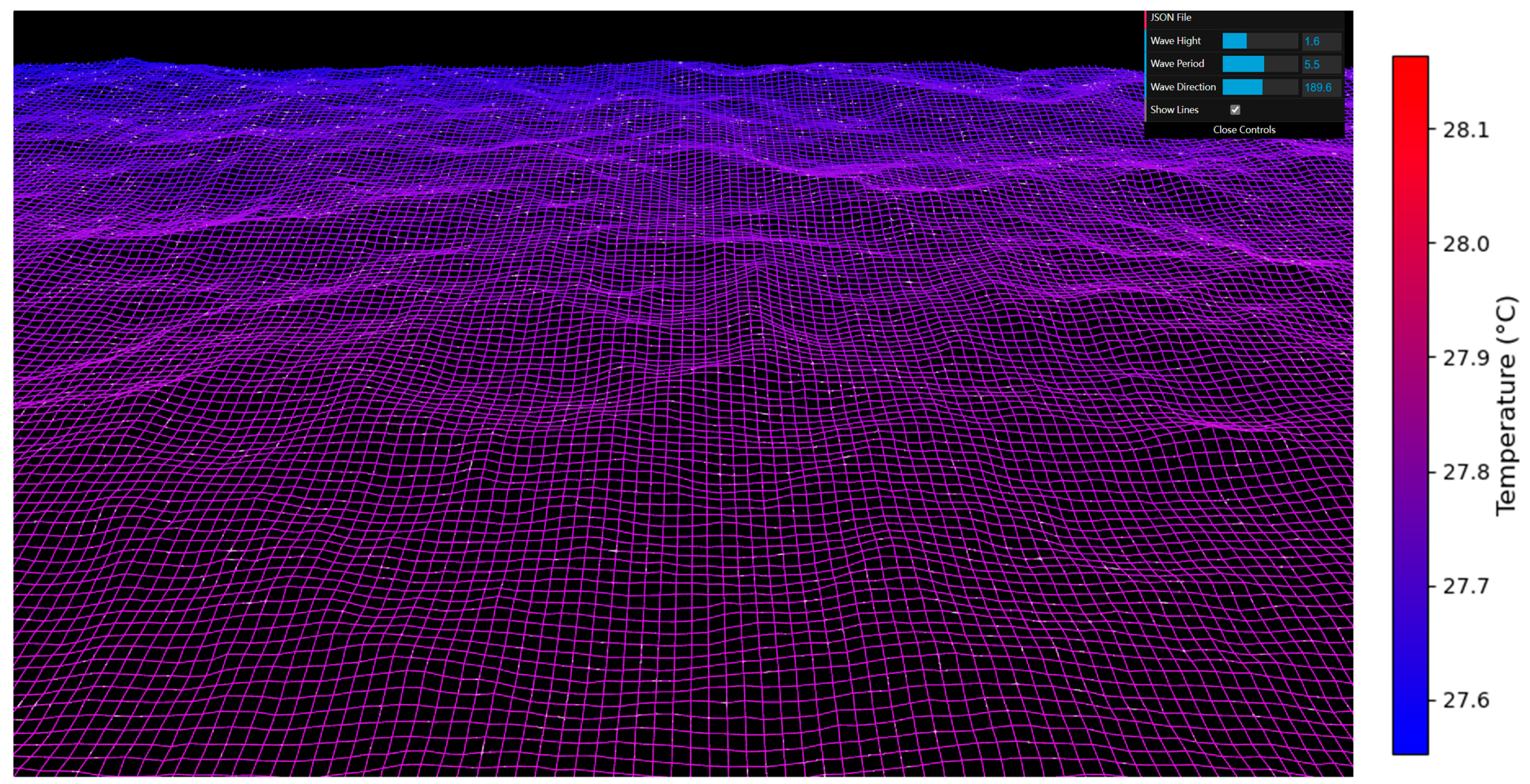Adjust the Wave Direction slider
The image size is (1530, 784).
[x=1260, y=88]
